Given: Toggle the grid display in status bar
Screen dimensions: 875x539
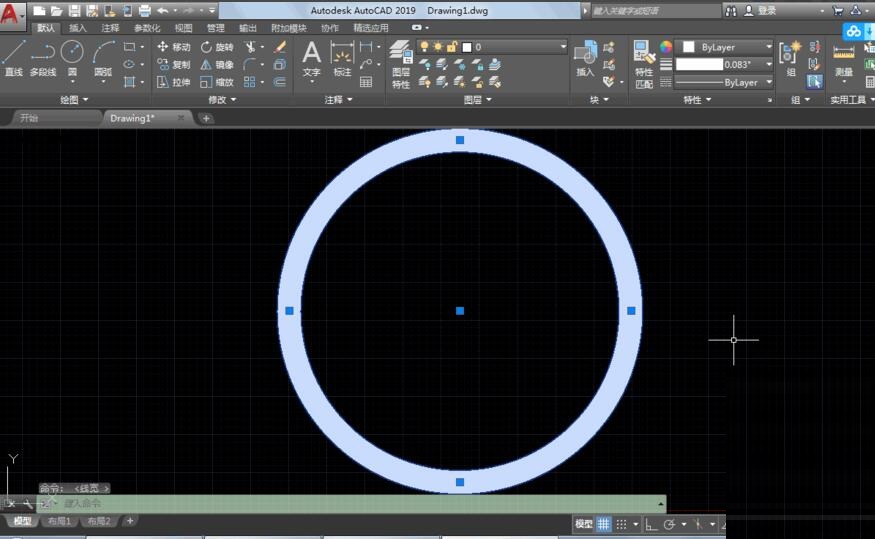Looking at the screenshot, I should click(604, 524).
